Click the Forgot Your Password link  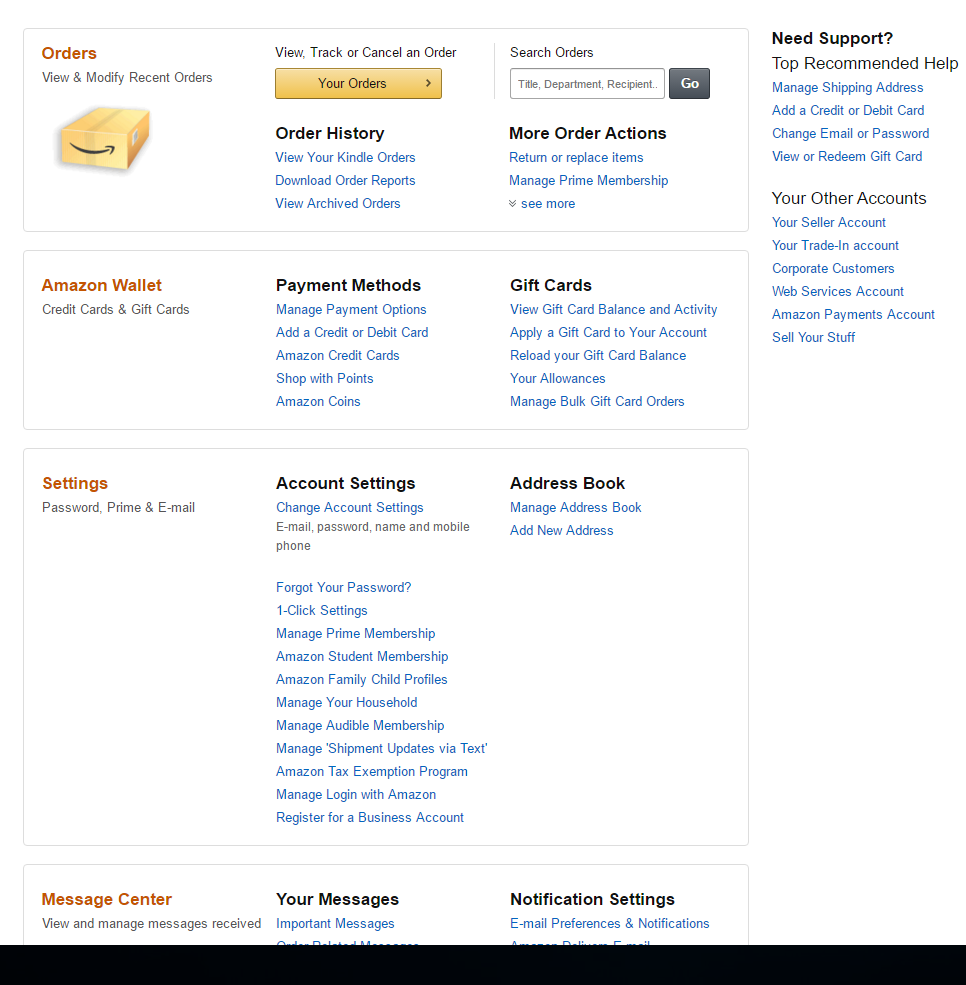click(x=343, y=588)
